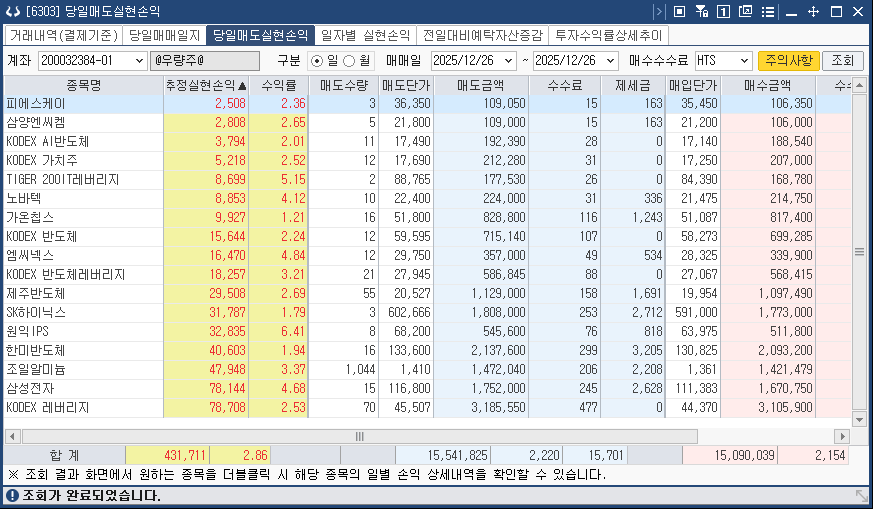Click the account name field @우량주@
The width and height of the screenshot is (873, 509).
pos(205,61)
